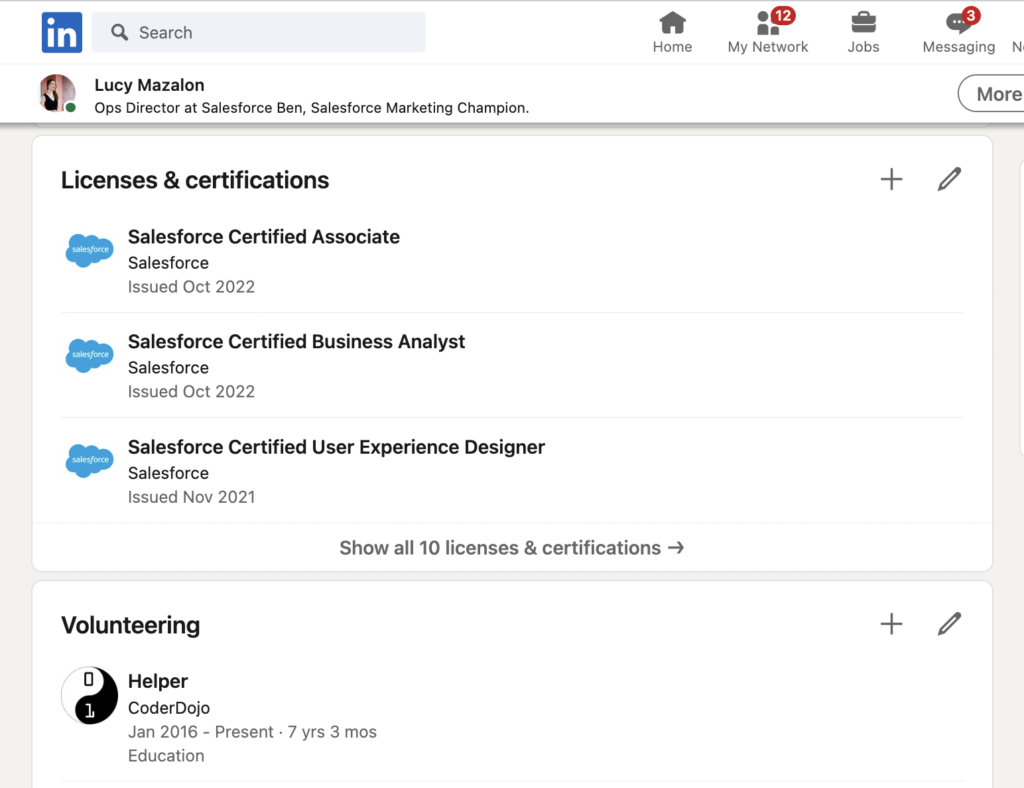1024x788 pixels.
Task: Open My Network with 12 notifications
Action: point(766,31)
